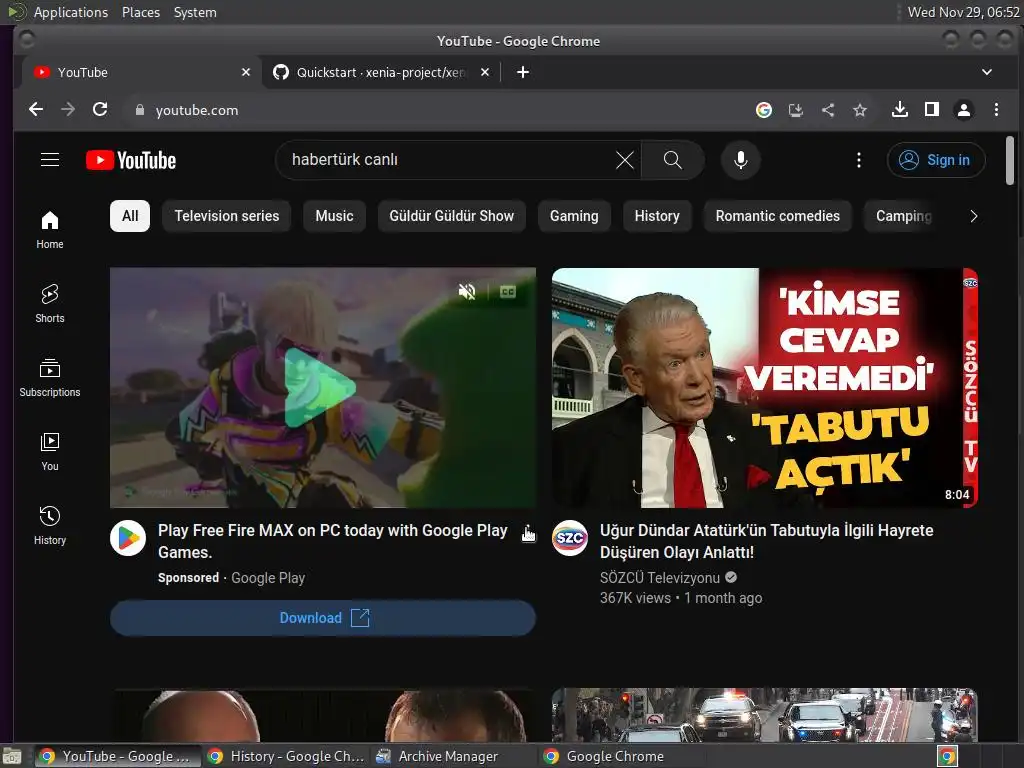
Task: Close the YouTube tab
Action: [246, 72]
